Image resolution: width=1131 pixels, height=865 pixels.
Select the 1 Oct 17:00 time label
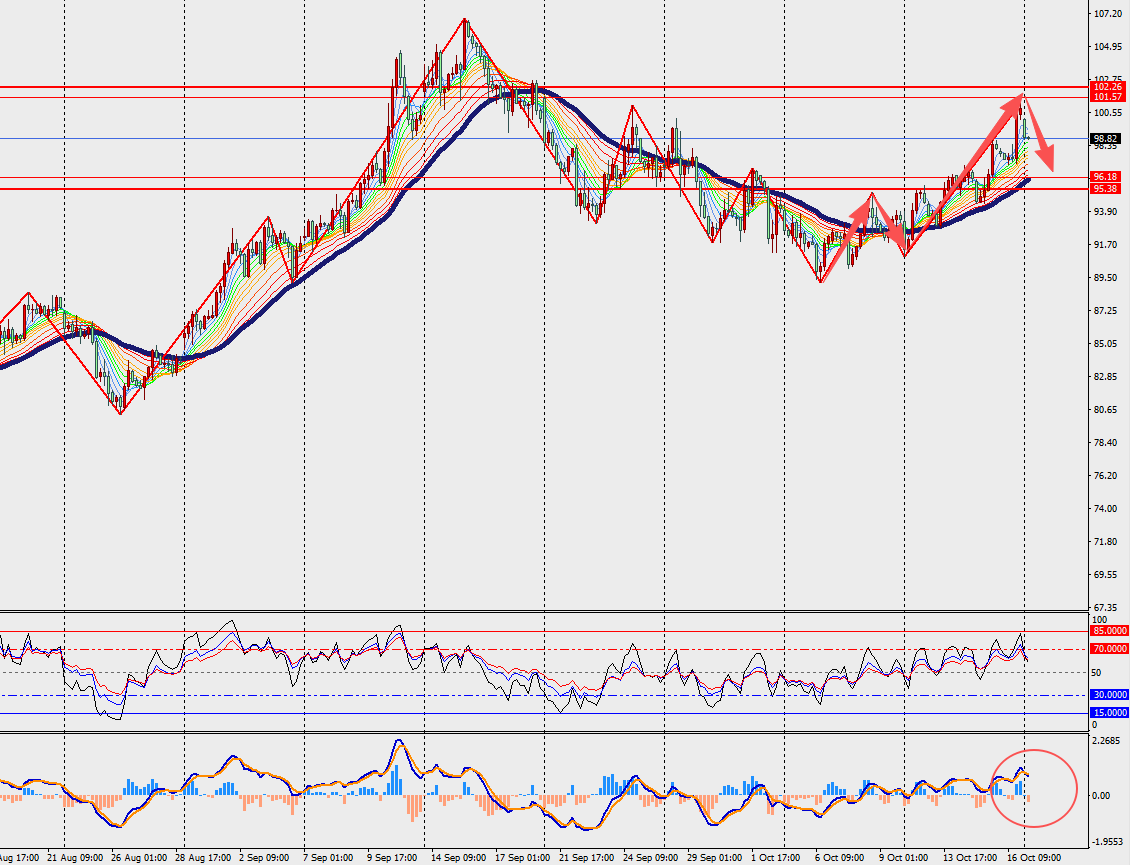pyautogui.click(x=776, y=858)
